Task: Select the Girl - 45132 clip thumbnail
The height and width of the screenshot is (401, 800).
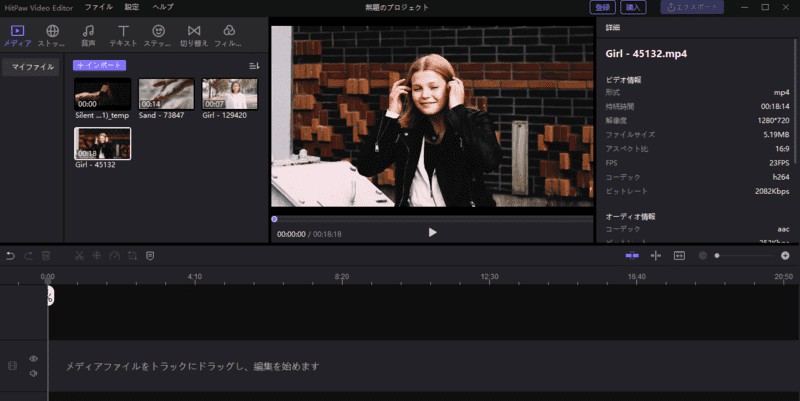Action: [103, 143]
